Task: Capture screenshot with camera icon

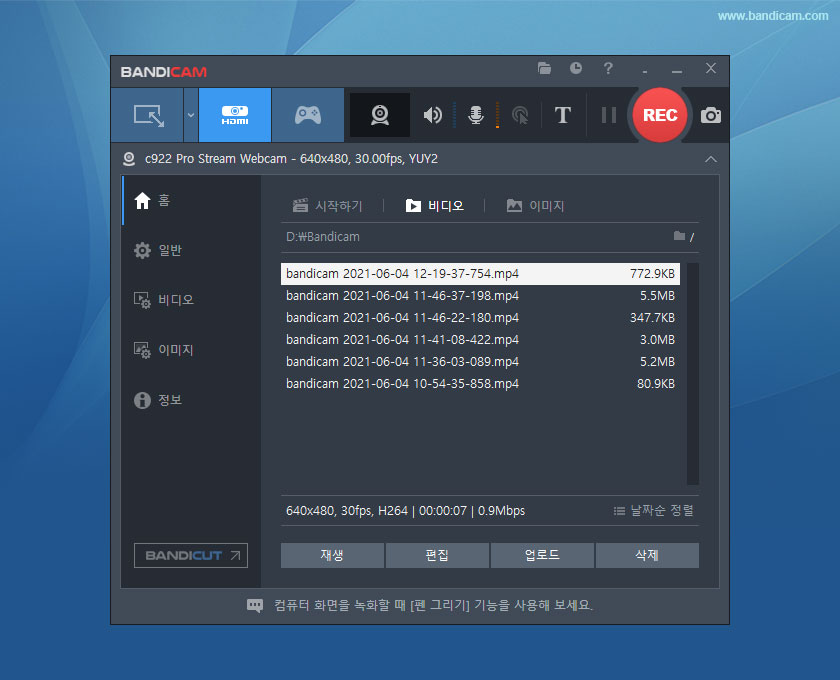Action: point(710,115)
